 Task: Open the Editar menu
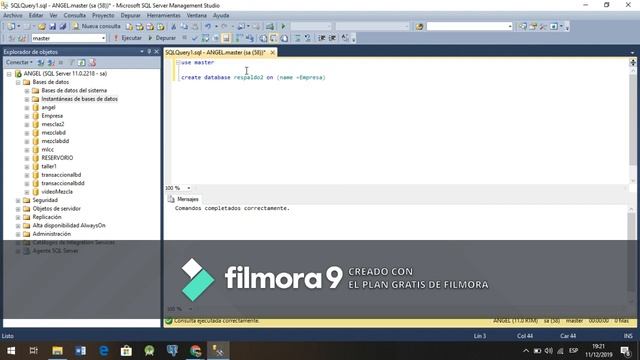(36, 15)
